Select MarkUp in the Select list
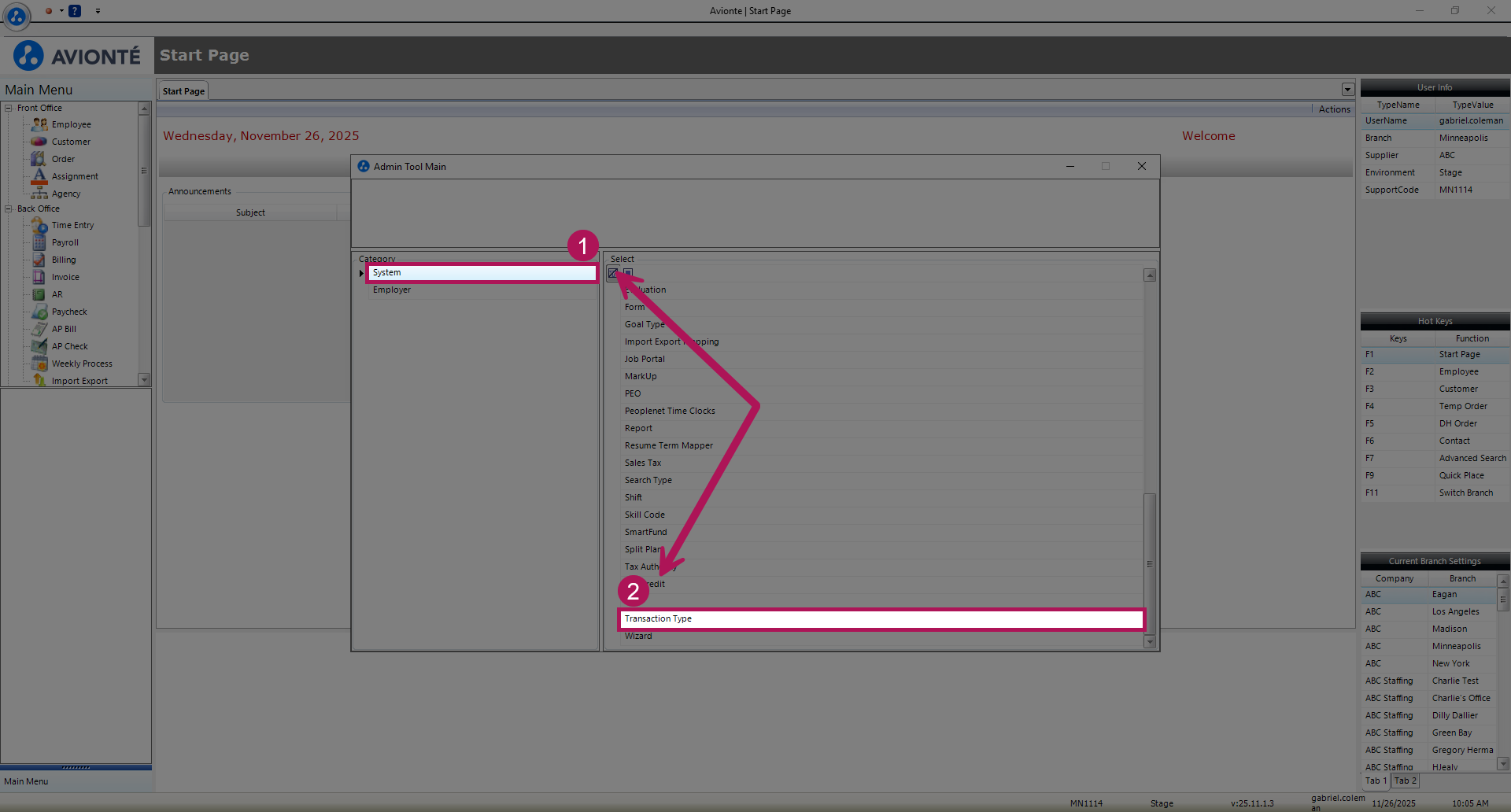Image resolution: width=1511 pixels, height=812 pixels. point(881,376)
